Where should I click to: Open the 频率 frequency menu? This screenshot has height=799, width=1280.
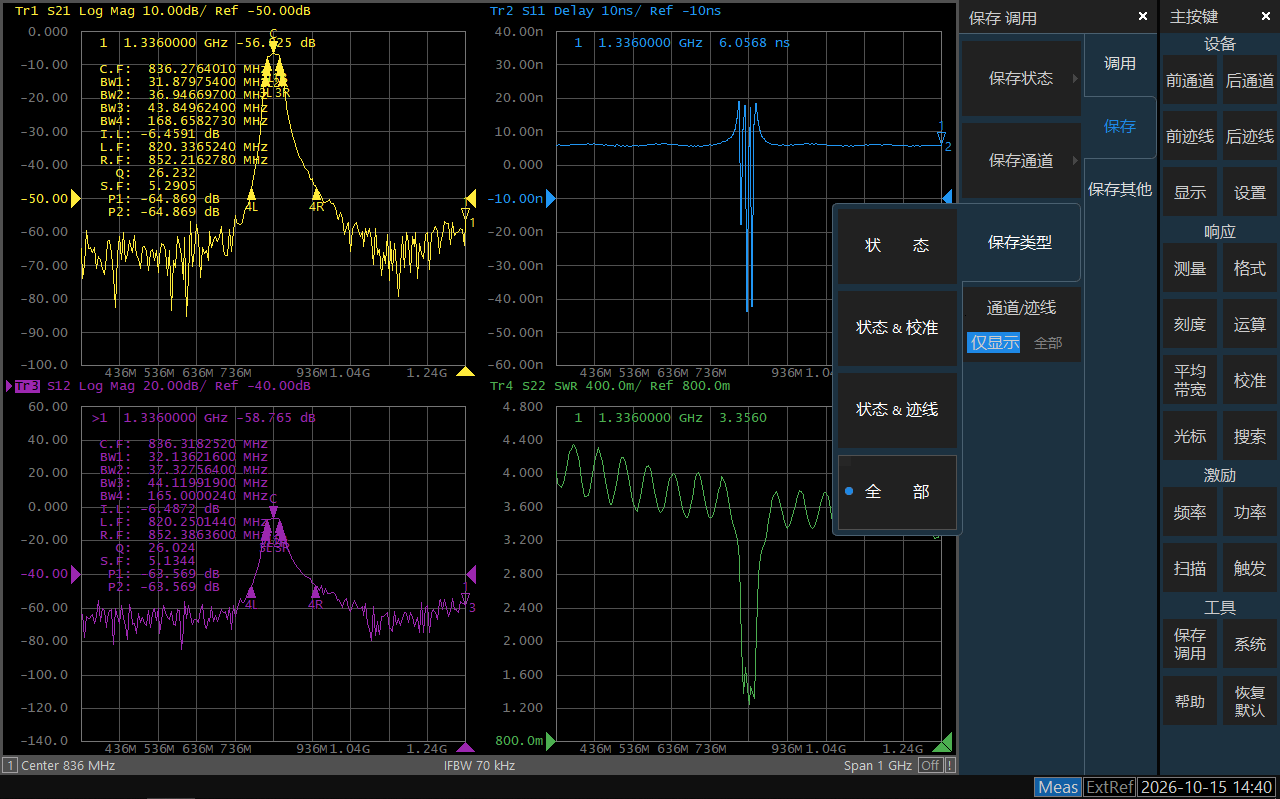pyautogui.click(x=1190, y=513)
